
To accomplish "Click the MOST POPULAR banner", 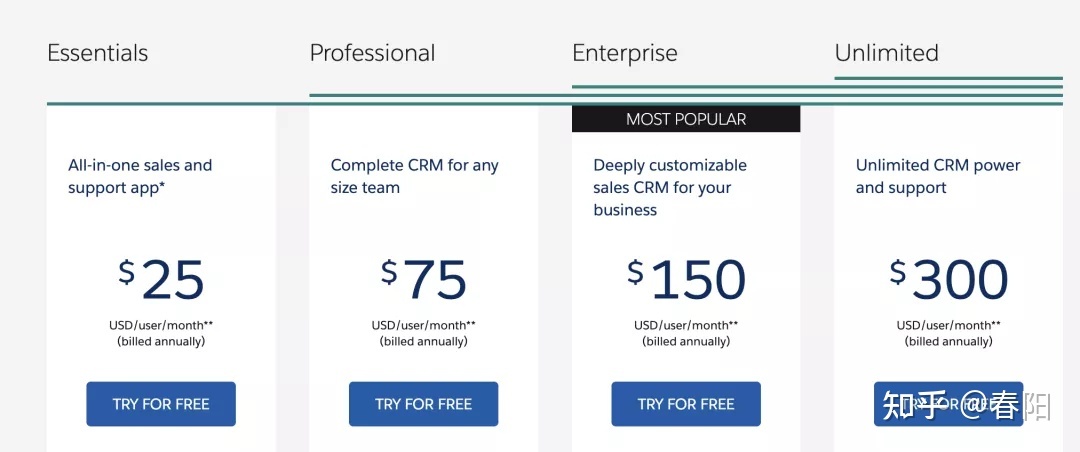I will pyautogui.click(x=685, y=119).
